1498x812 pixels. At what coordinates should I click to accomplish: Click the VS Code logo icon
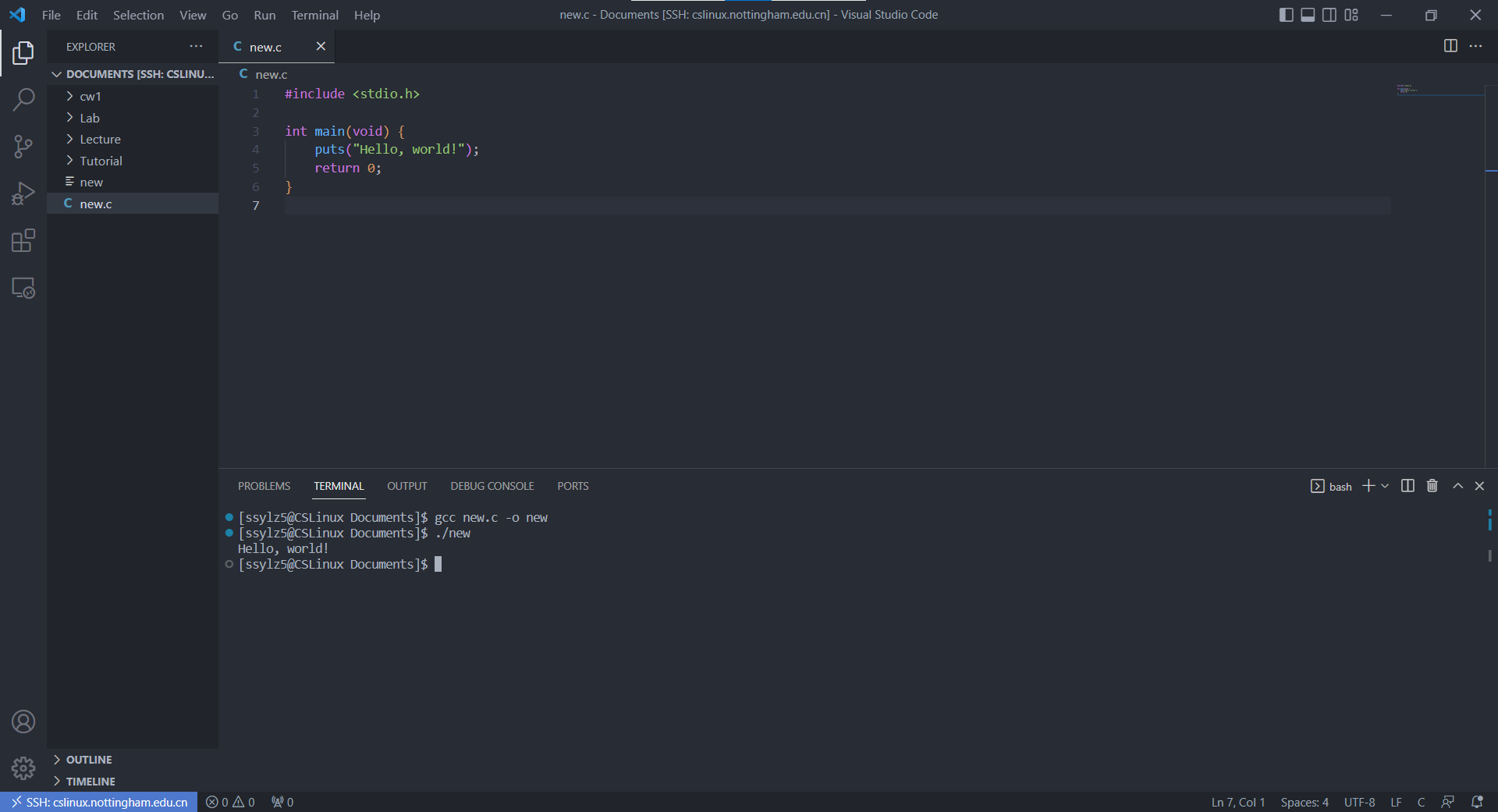tap(17, 15)
